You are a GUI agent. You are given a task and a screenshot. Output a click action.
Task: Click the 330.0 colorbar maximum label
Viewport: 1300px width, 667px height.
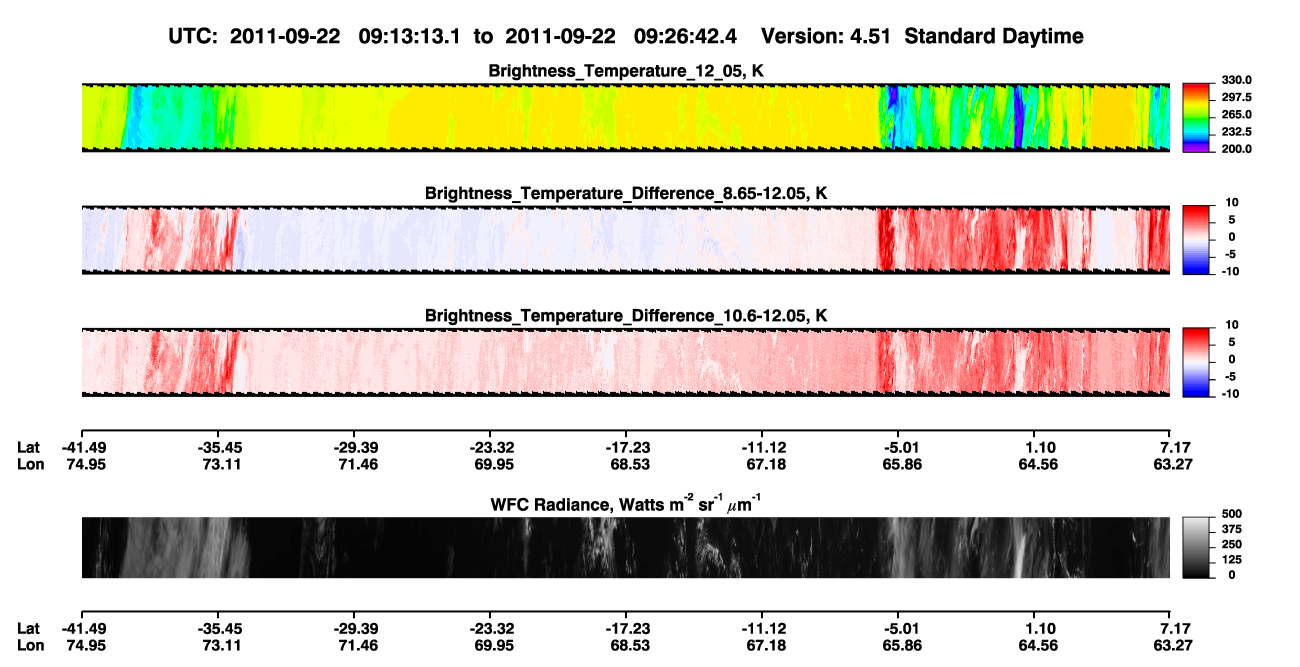coord(1237,80)
